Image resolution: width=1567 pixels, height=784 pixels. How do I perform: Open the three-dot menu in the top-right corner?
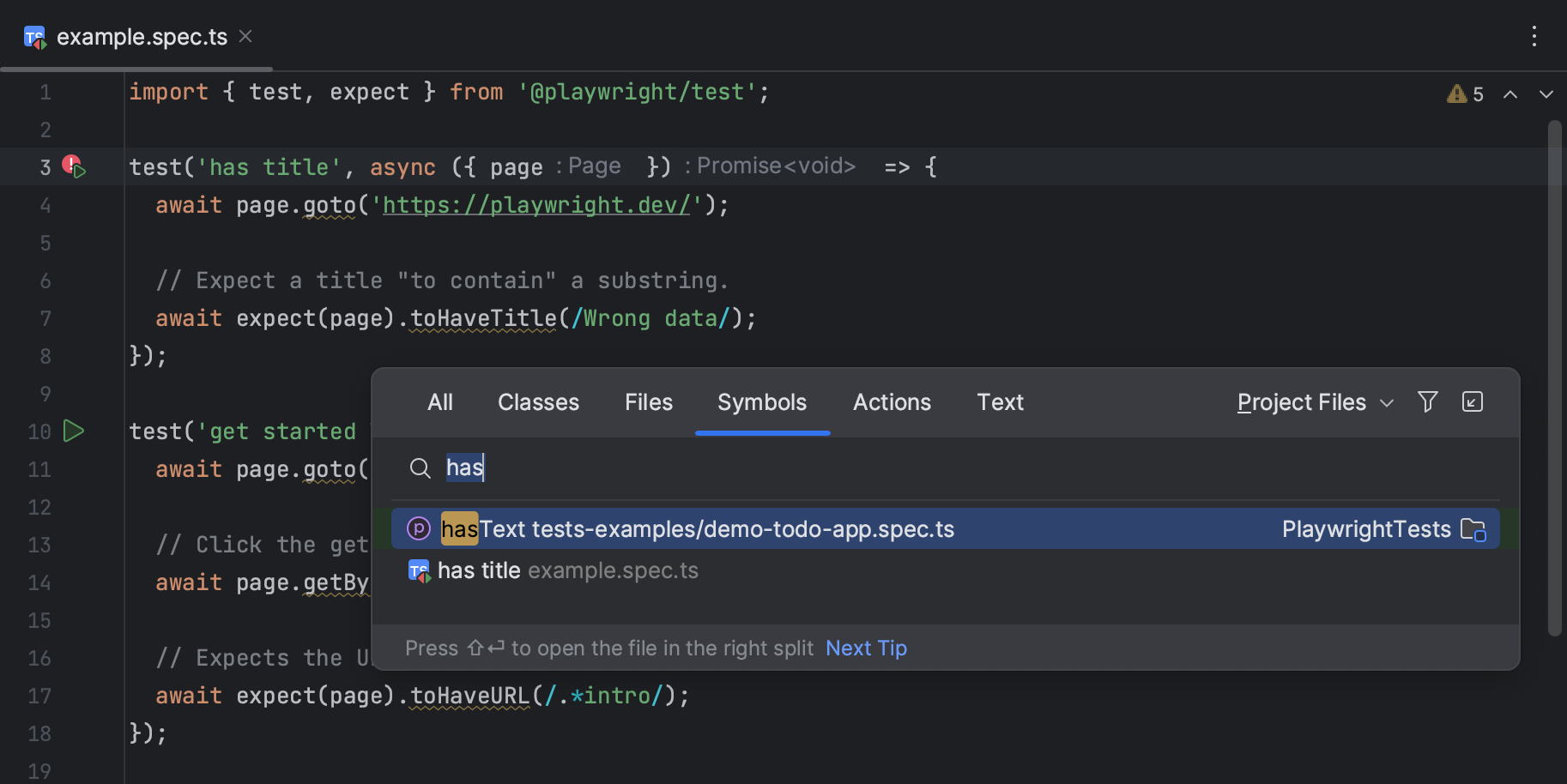pyautogui.click(x=1534, y=37)
